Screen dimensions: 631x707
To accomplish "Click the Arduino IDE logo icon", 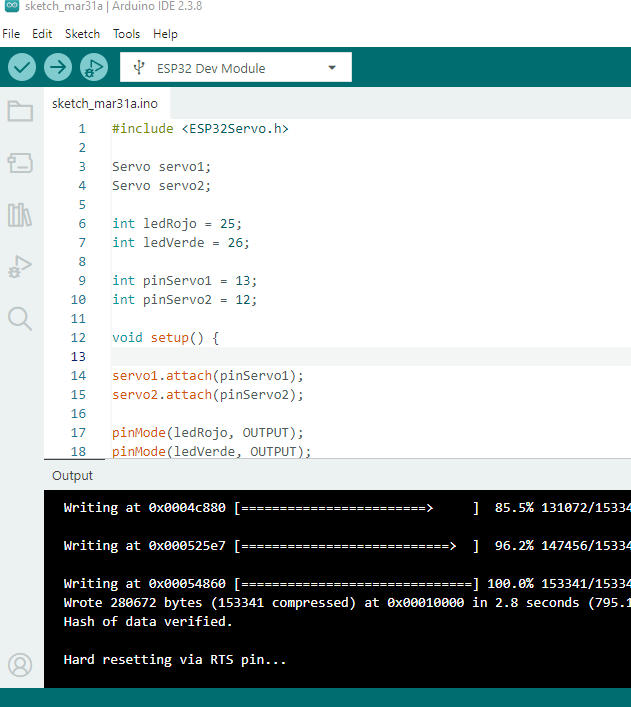I will (x=12, y=6).
